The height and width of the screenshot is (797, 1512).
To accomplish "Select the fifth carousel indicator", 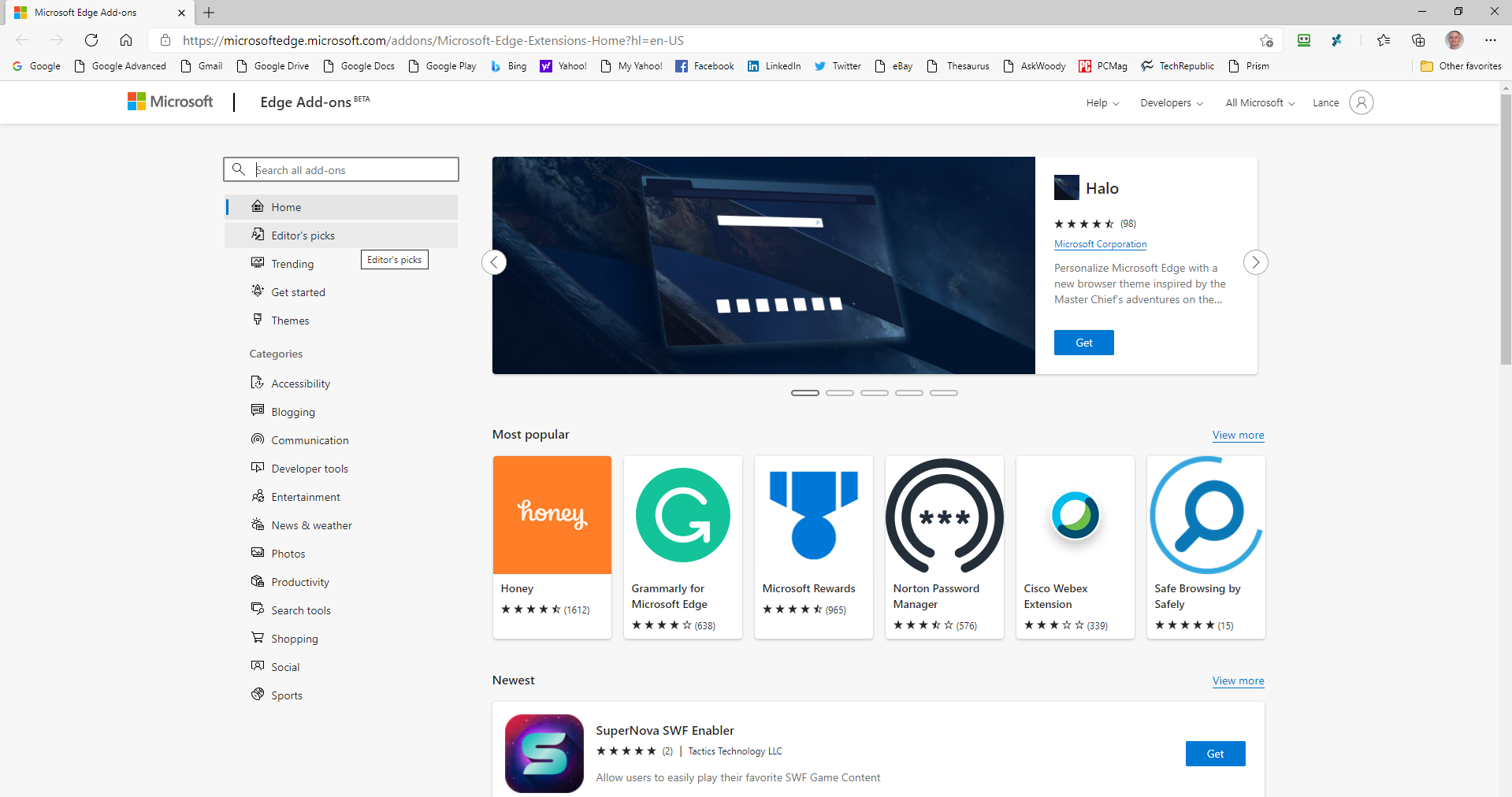I will tap(944, 392).
